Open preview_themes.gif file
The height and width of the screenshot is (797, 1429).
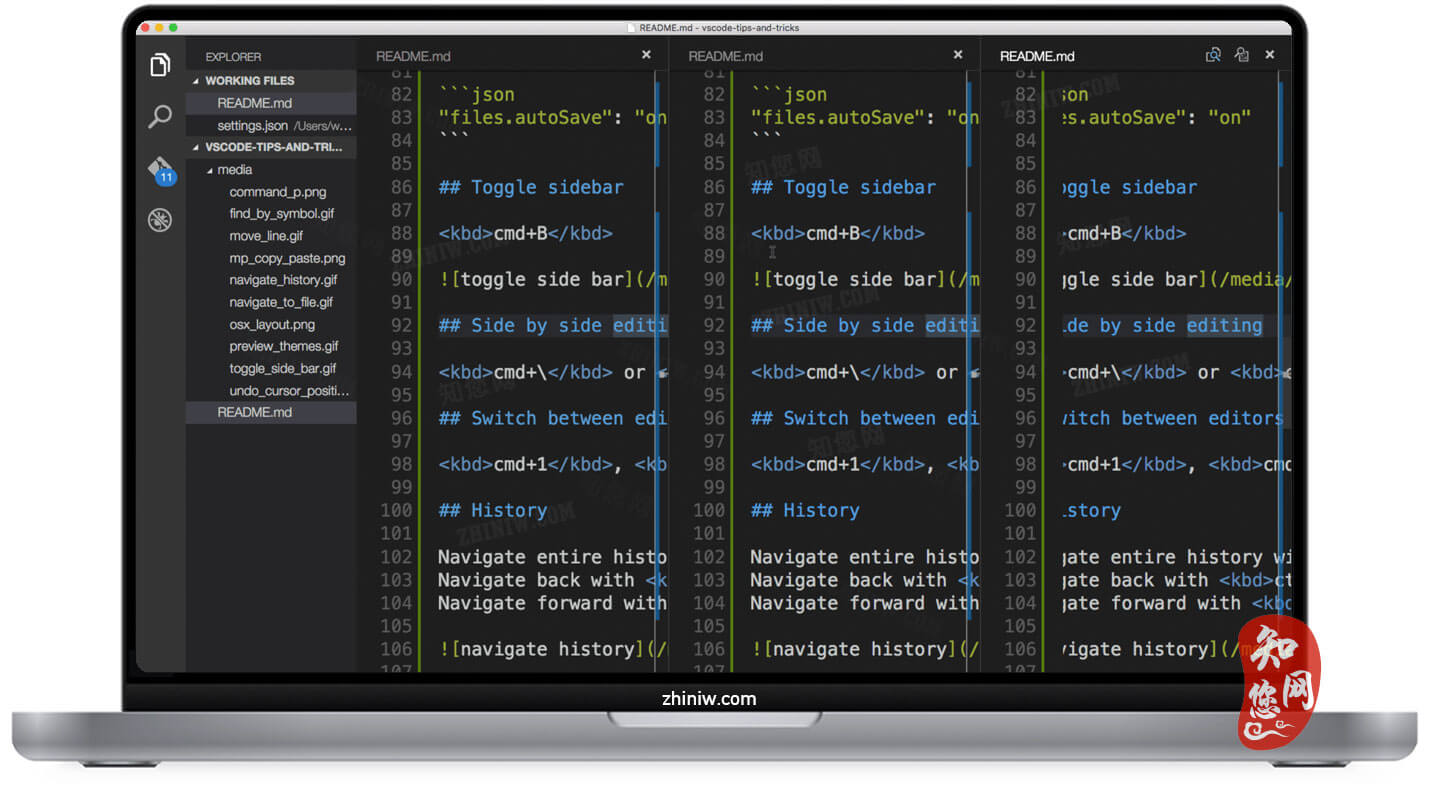(x=284, y=346)
